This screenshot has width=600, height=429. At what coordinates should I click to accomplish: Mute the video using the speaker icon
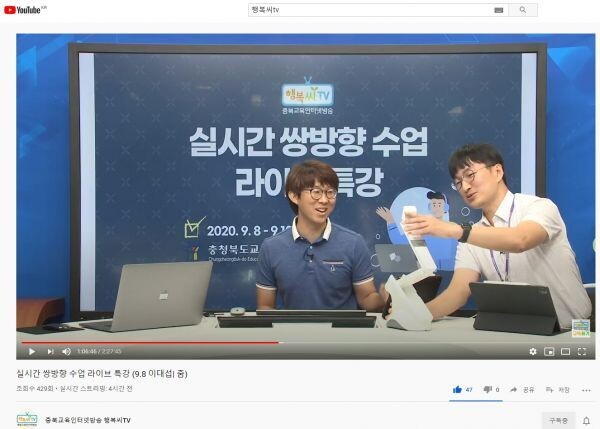tap(67, 351)
